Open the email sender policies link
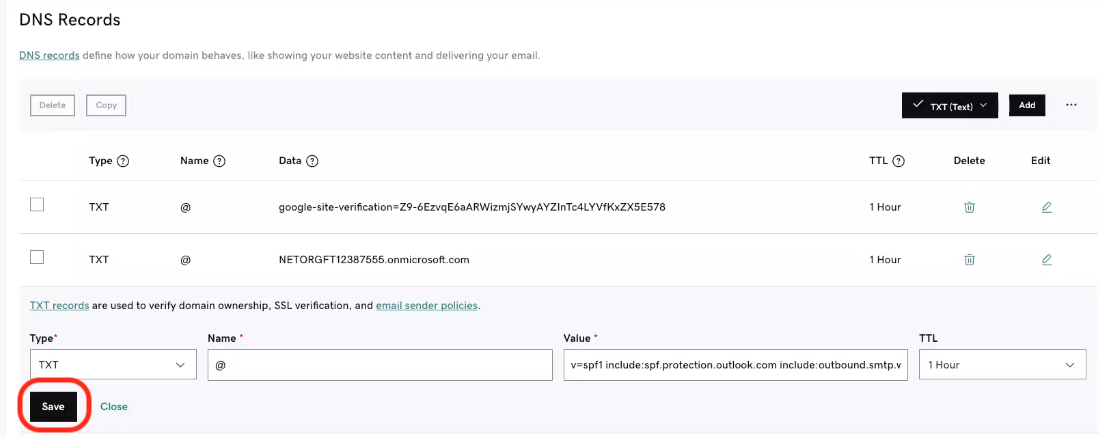Screen dimensions: 1105x437 [427, 306]
